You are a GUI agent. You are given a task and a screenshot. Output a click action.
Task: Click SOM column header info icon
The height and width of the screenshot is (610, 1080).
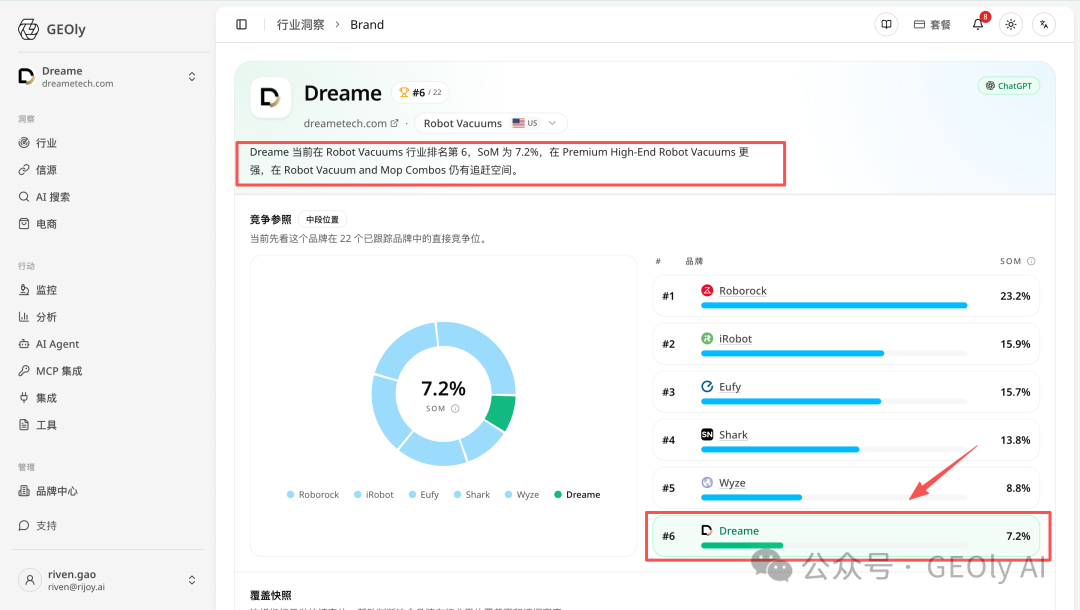tap(1031, 261)
